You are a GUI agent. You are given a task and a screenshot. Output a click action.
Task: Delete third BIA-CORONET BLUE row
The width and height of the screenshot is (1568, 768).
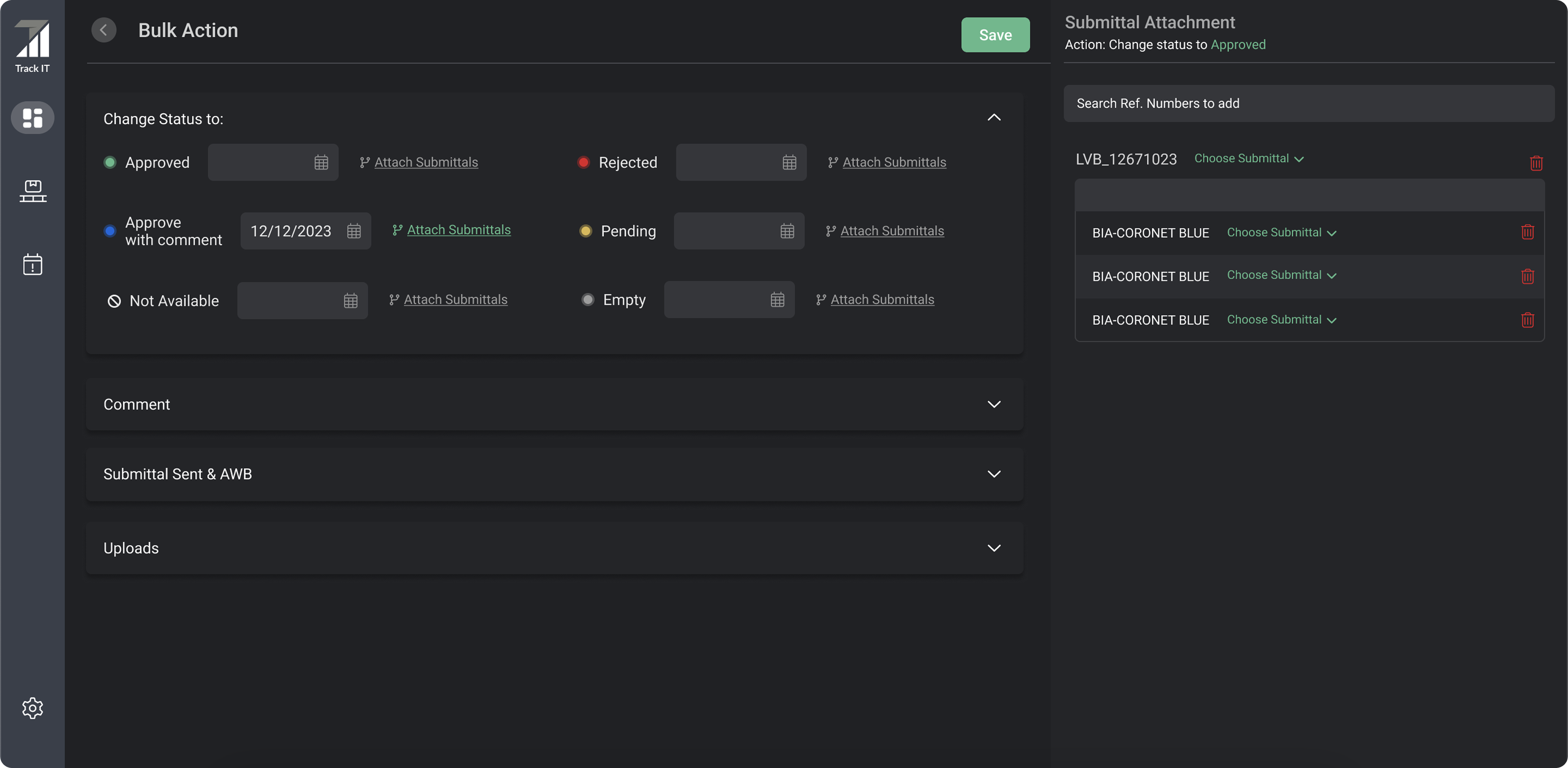click(1527, 320)
